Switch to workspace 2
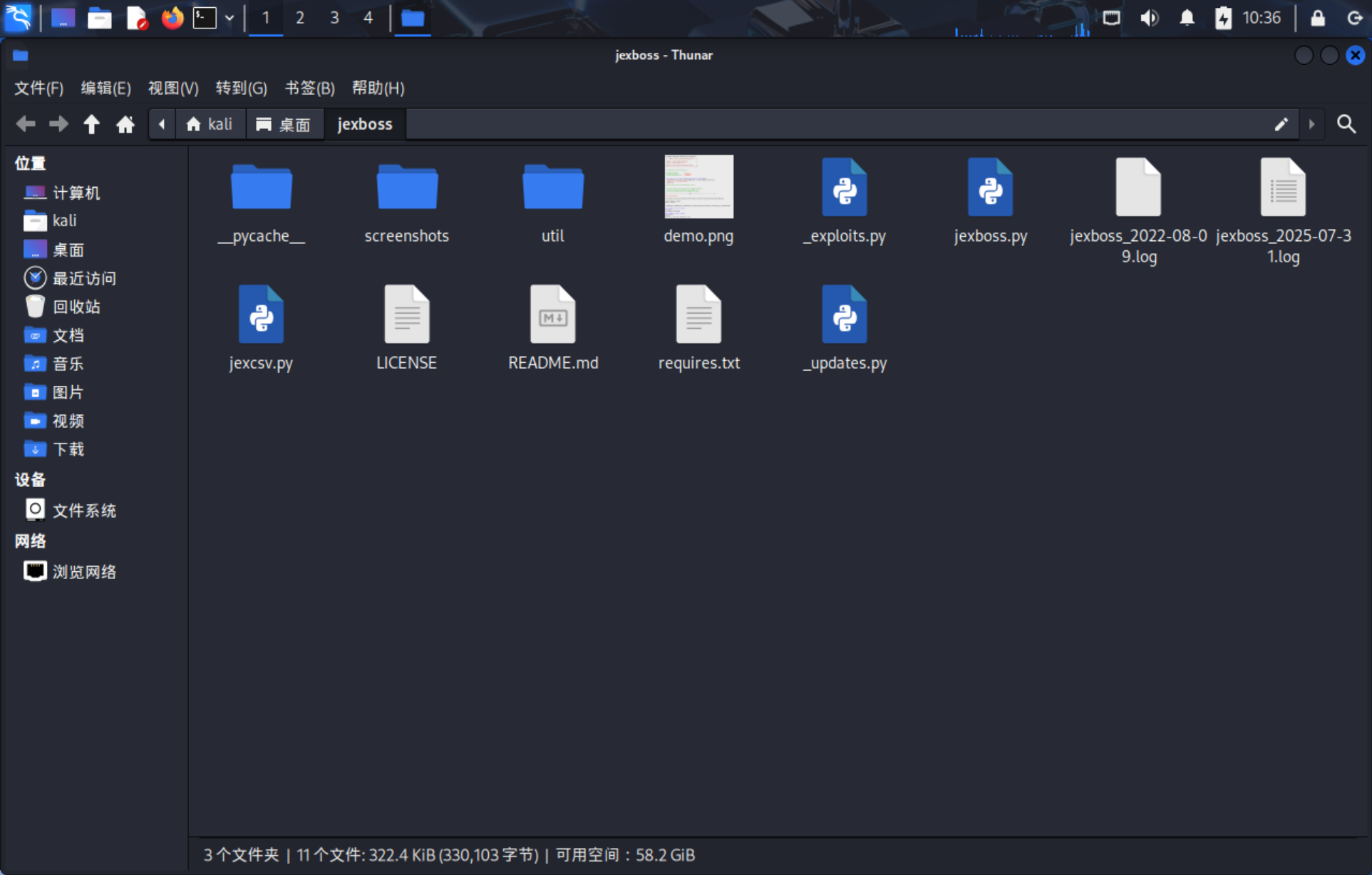The width and height of the screenshot is (1372, 875). click(300, 18)
